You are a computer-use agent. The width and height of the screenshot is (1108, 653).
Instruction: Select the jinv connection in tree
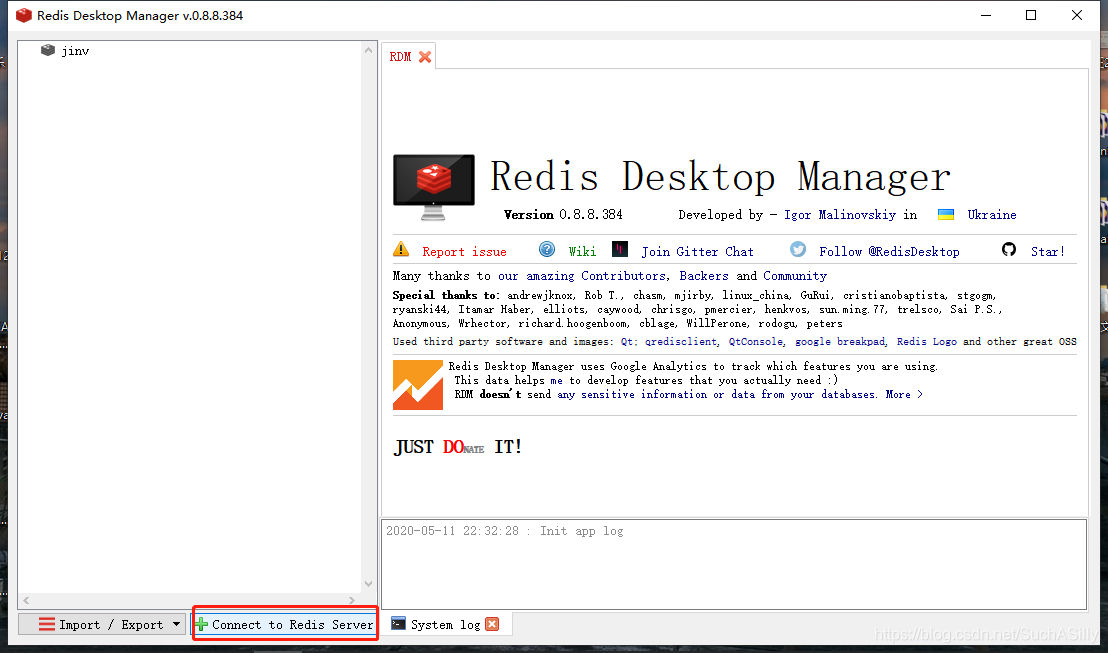coord(75,51)
